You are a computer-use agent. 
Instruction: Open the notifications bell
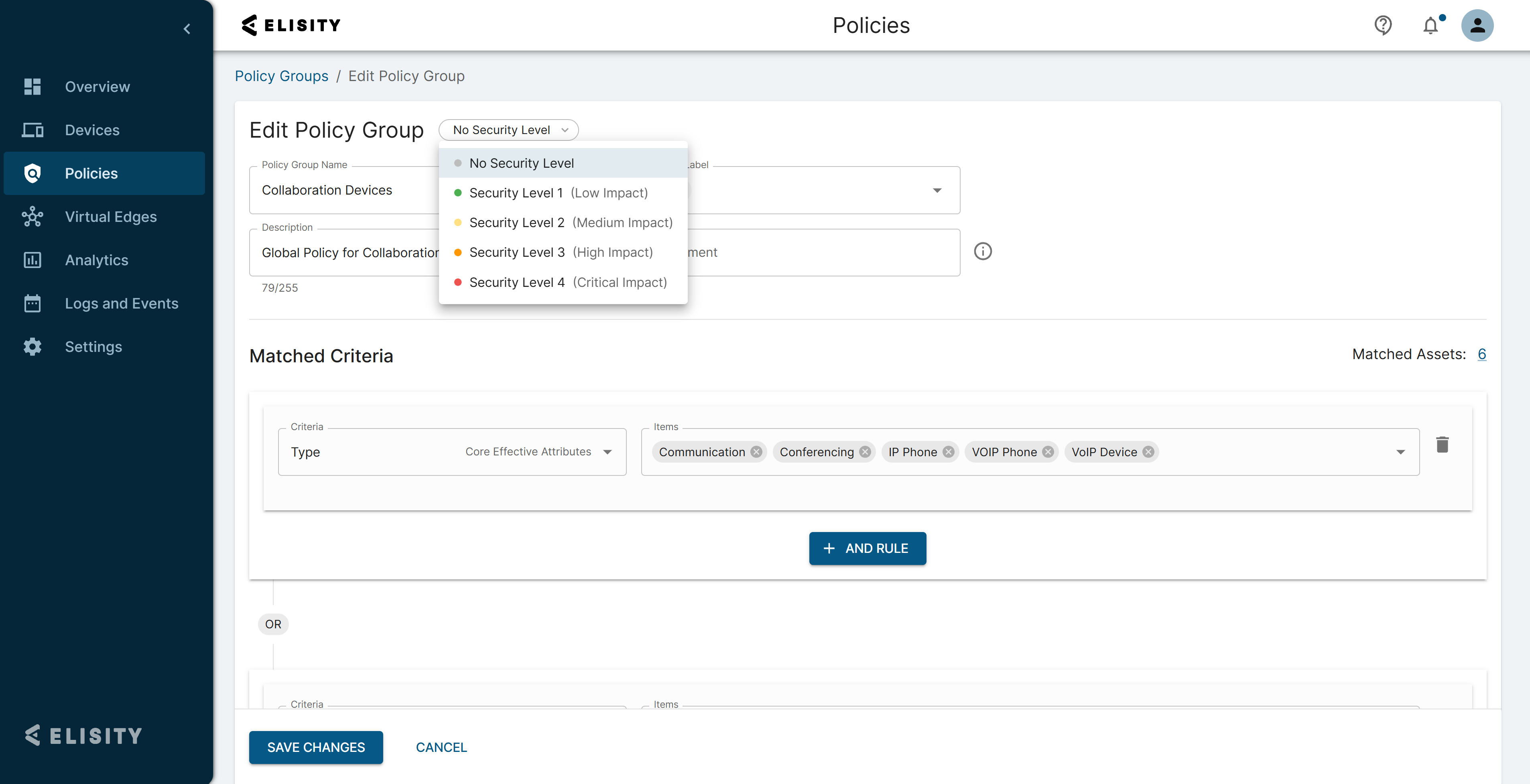coord(1431,26)
